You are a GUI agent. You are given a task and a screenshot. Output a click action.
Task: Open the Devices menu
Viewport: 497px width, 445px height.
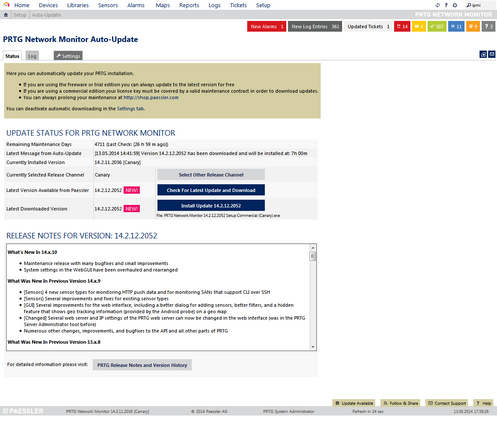coord(48,5)
